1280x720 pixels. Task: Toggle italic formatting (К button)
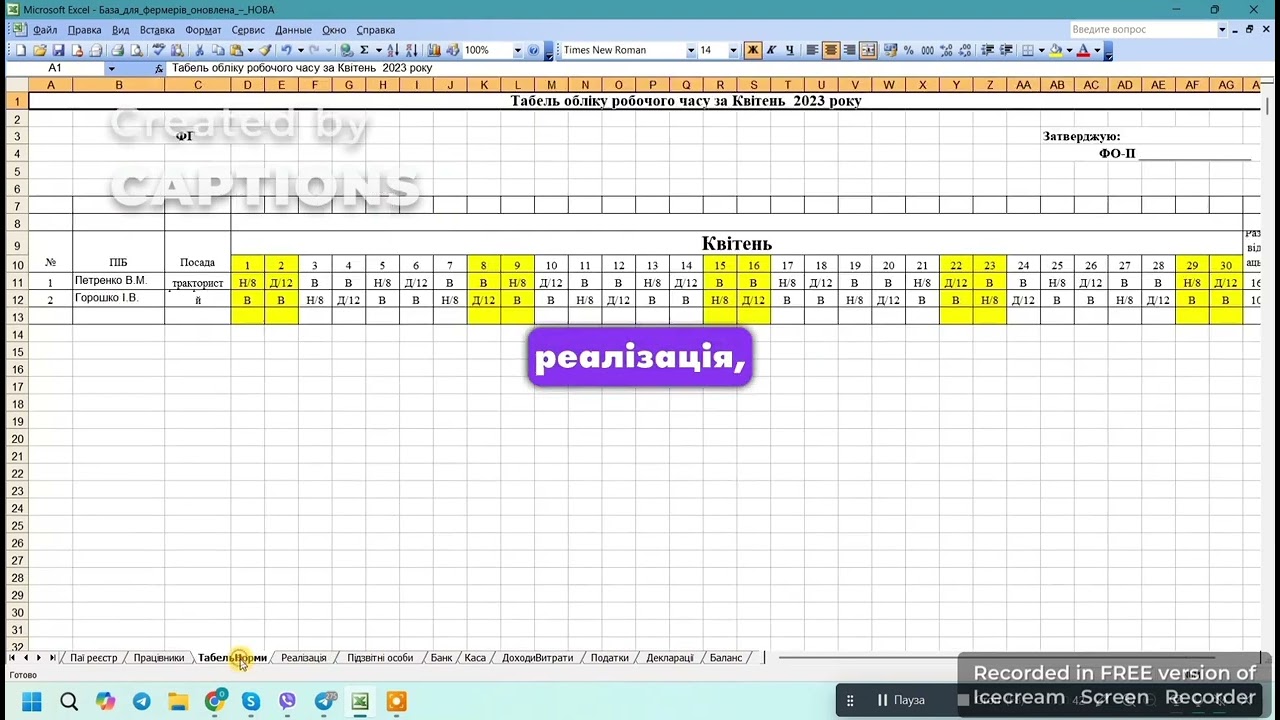(771, 50)
